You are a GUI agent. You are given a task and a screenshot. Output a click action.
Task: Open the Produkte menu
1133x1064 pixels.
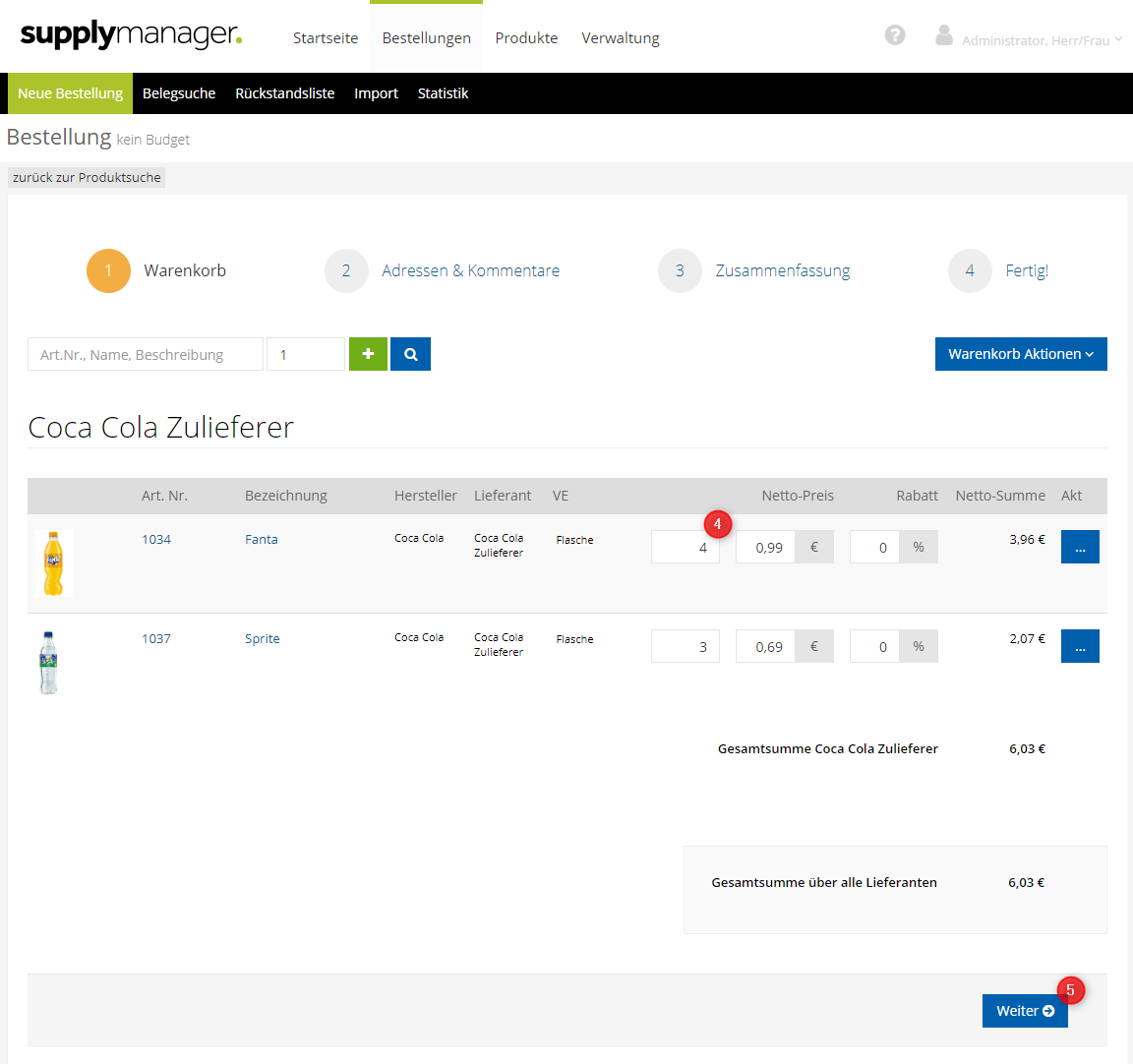(x=526, y=37)
